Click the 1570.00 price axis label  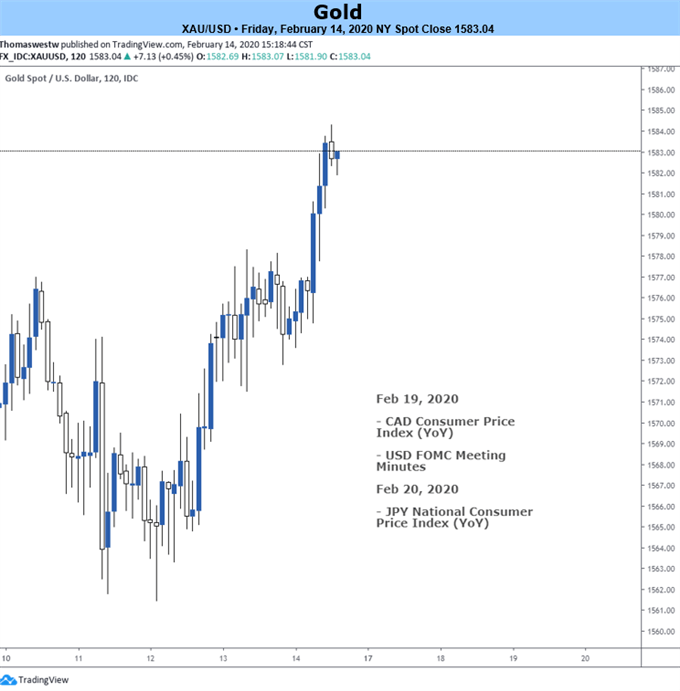(661, 423)
